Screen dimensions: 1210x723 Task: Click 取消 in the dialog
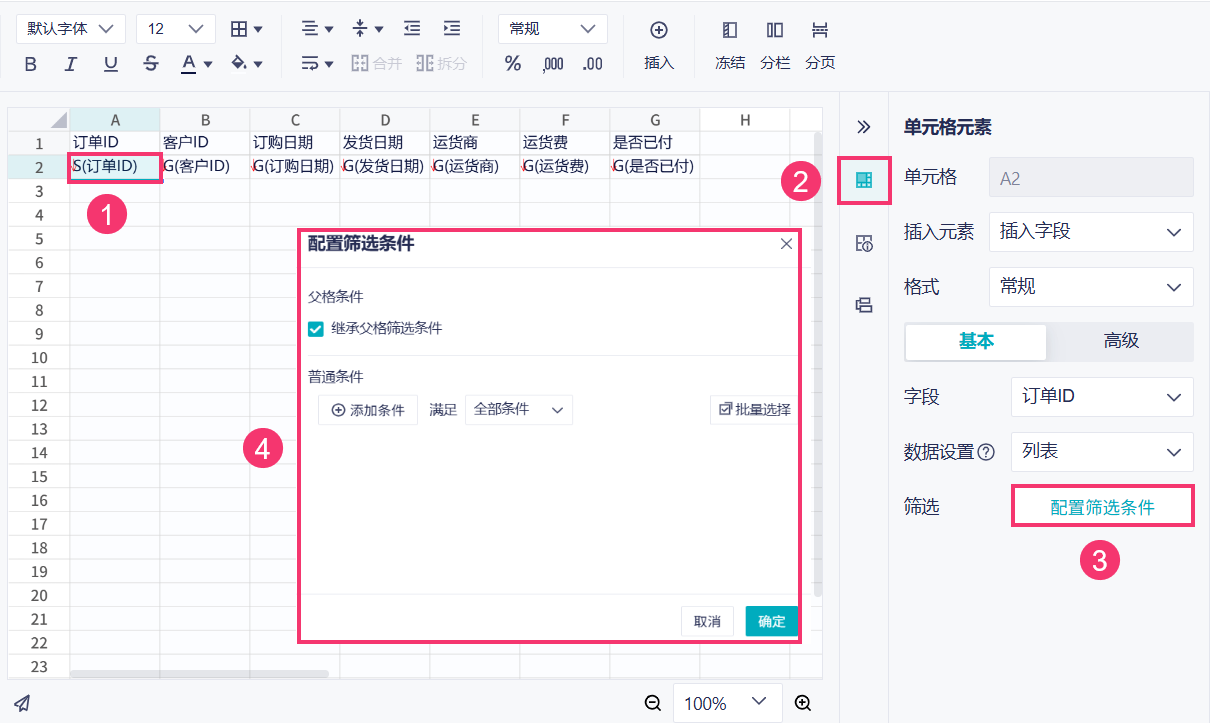pos(707,621)
